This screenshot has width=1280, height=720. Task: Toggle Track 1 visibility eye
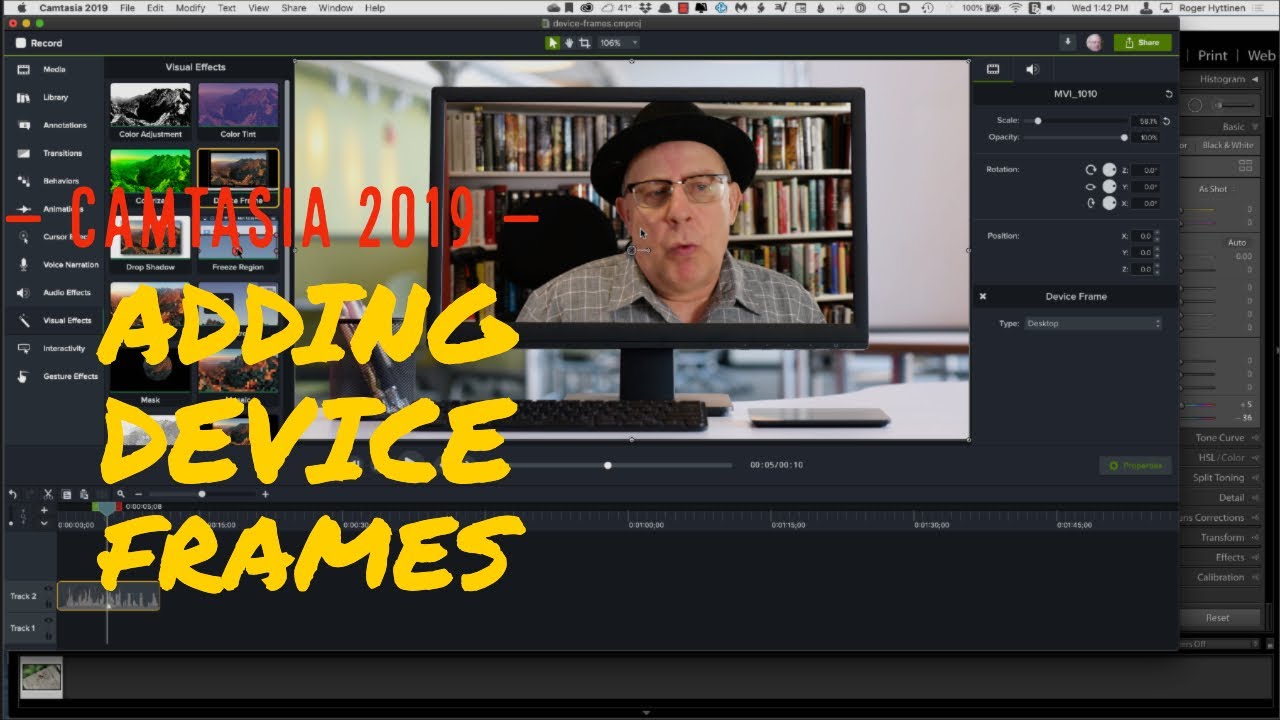point(48,621)
